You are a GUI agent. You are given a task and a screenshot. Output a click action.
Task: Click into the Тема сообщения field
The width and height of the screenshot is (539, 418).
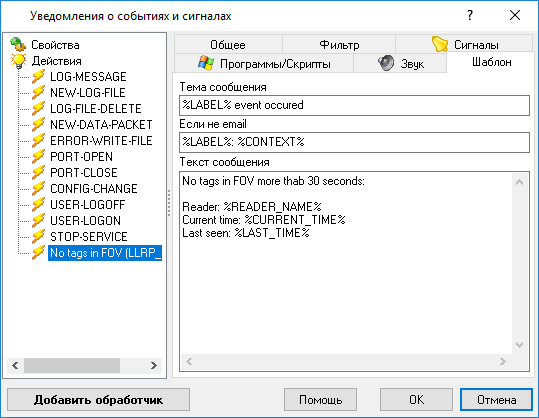354,105
